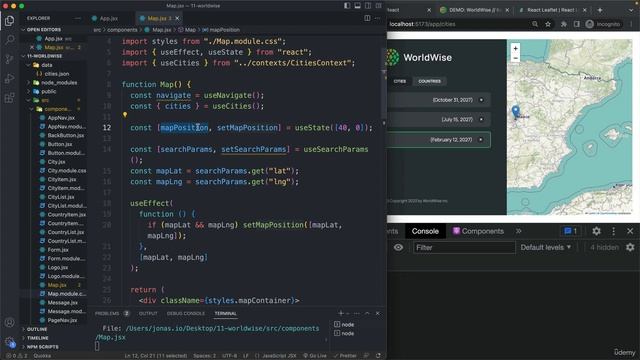The image size is (640, 360).
Task: Switch to App.jsx editor tab
Action: coord(109,18)
